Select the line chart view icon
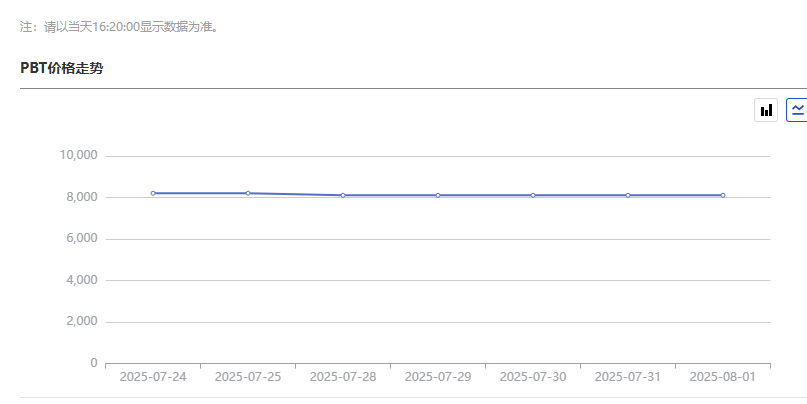Image resolution: width=807 pixels, height=404 pixels. tap(797, 110)
